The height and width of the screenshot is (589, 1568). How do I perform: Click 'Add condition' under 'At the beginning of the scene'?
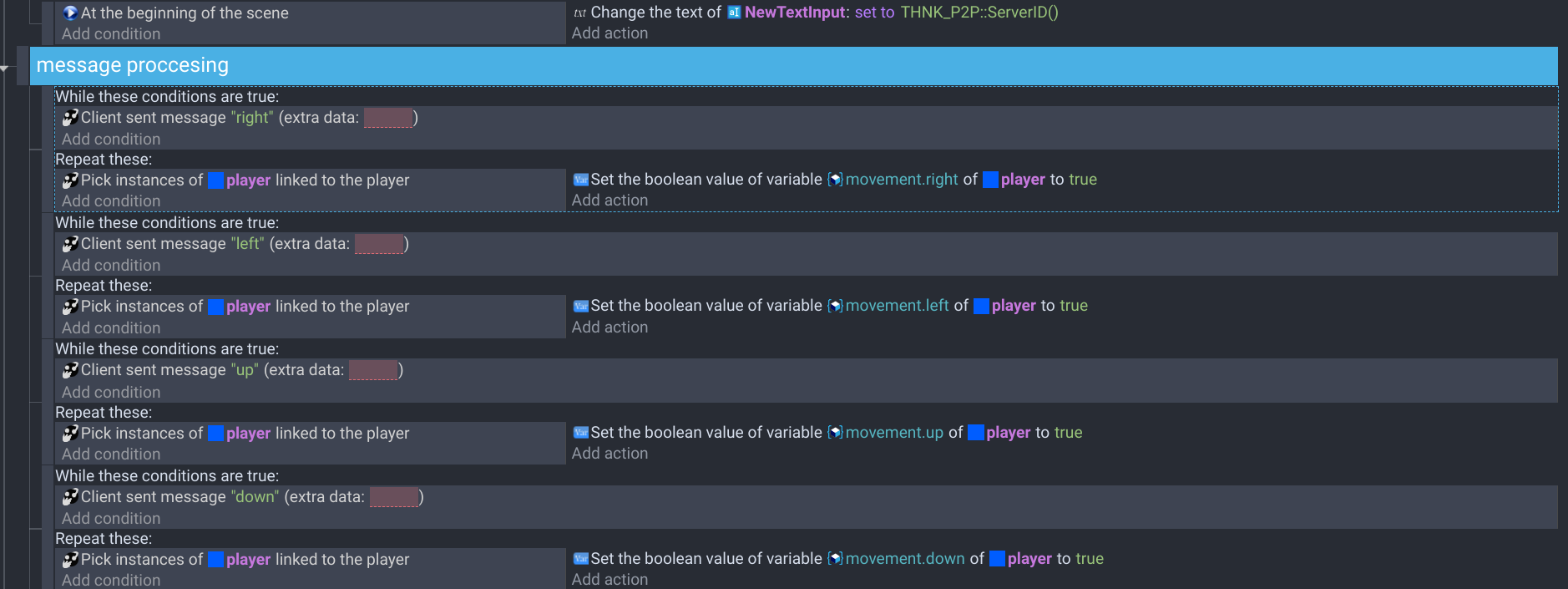click(111, 34)
